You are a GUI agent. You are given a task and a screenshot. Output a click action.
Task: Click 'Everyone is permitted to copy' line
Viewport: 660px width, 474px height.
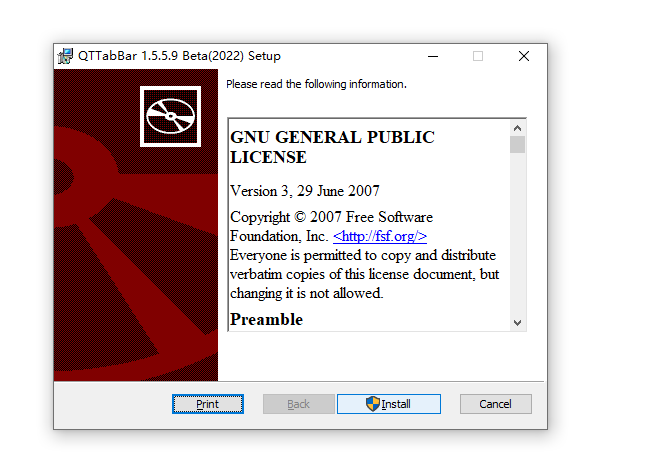coord(363,255)
